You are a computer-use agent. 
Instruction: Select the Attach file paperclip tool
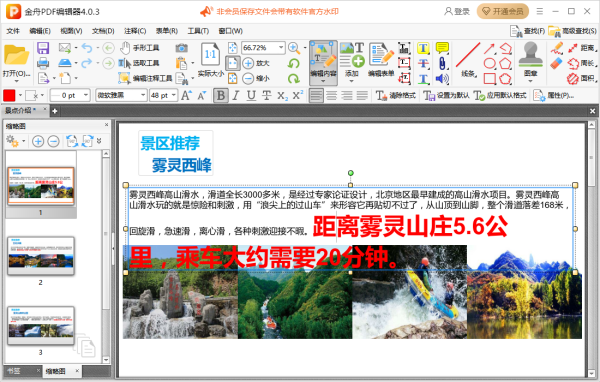pyautogui.click(x=442, y=64)
